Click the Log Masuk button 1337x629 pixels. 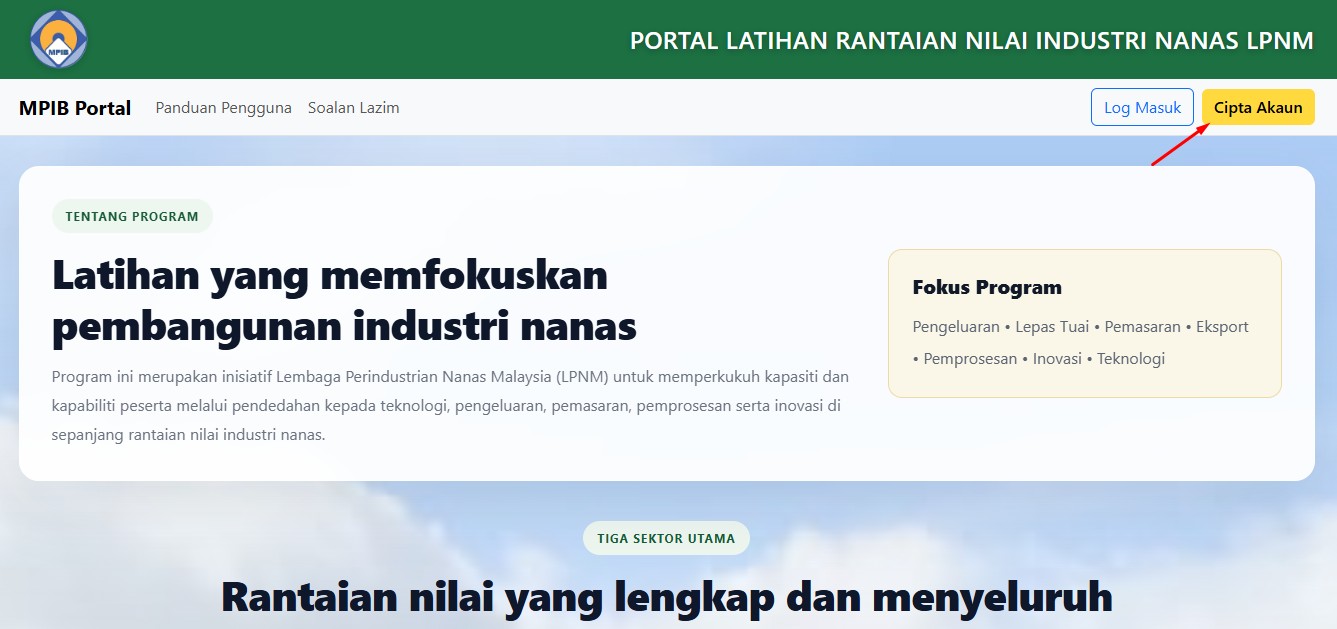click(x=1142, y=108)
